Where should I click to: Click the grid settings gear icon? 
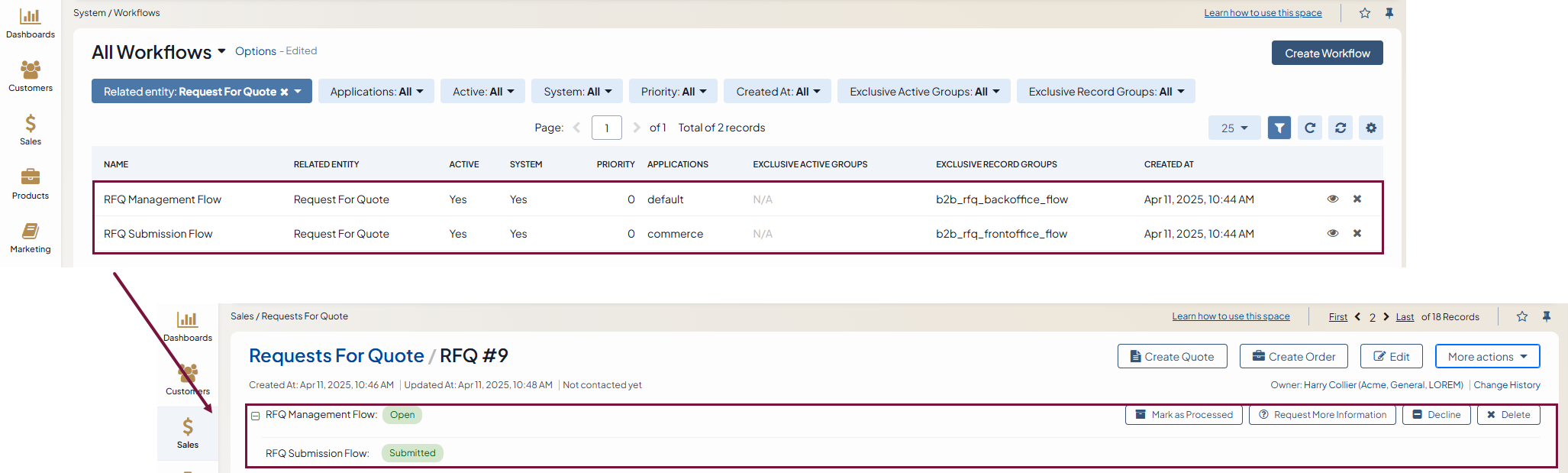[x=1370, y=128]
